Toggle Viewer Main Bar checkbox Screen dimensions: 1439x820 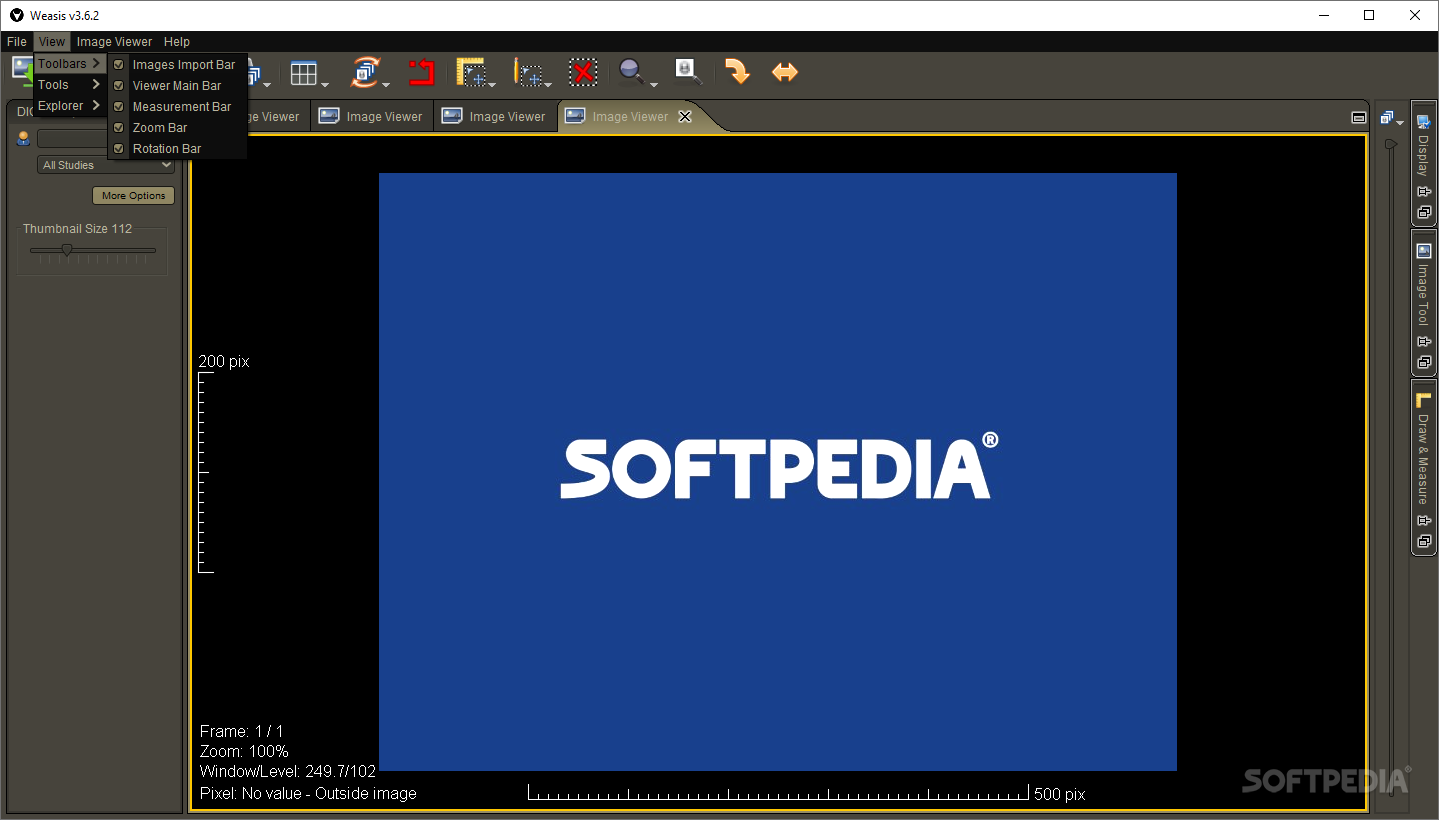point(119,86)
